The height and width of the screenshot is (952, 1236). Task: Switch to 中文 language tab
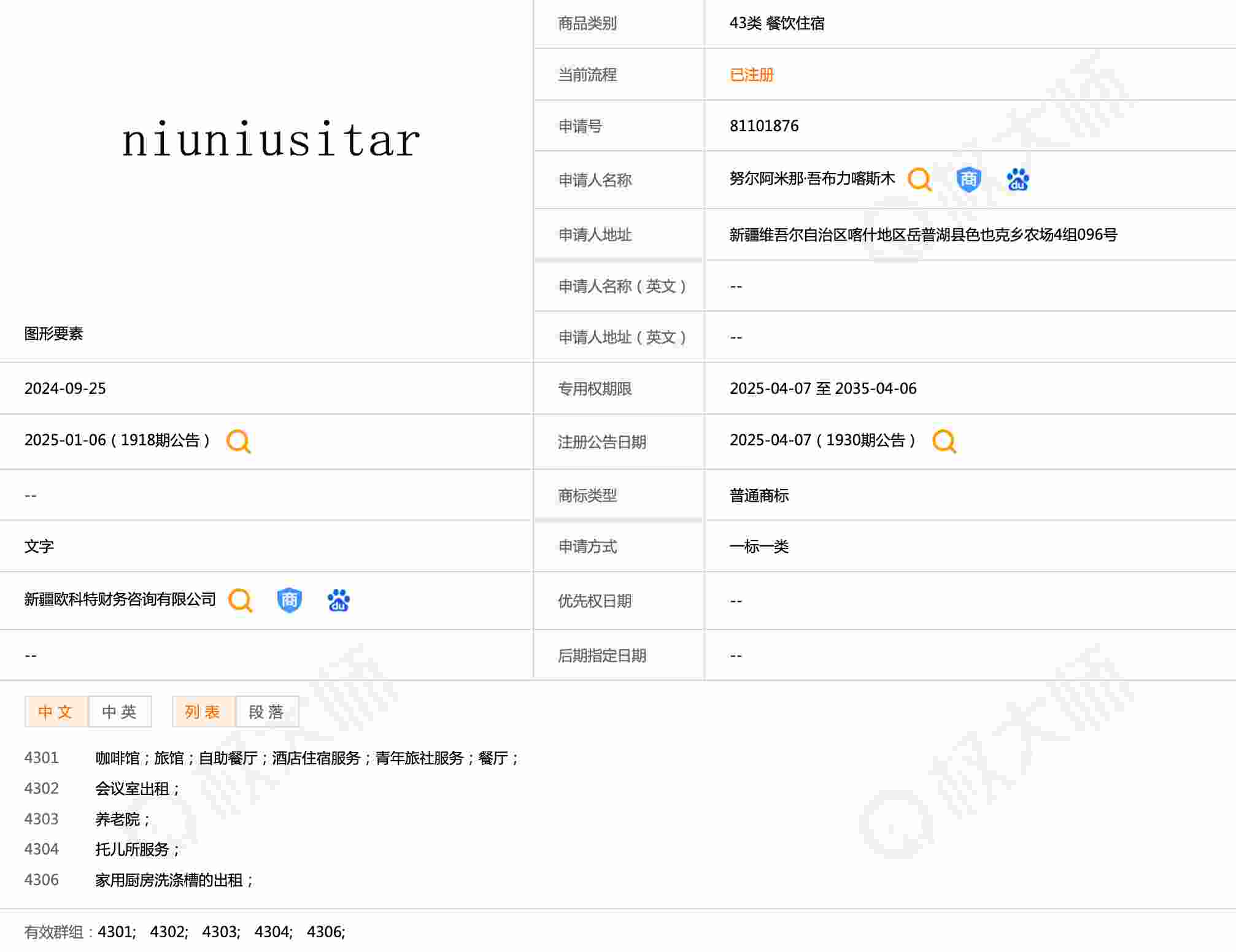pyautogui.click(x=56, y=712)
